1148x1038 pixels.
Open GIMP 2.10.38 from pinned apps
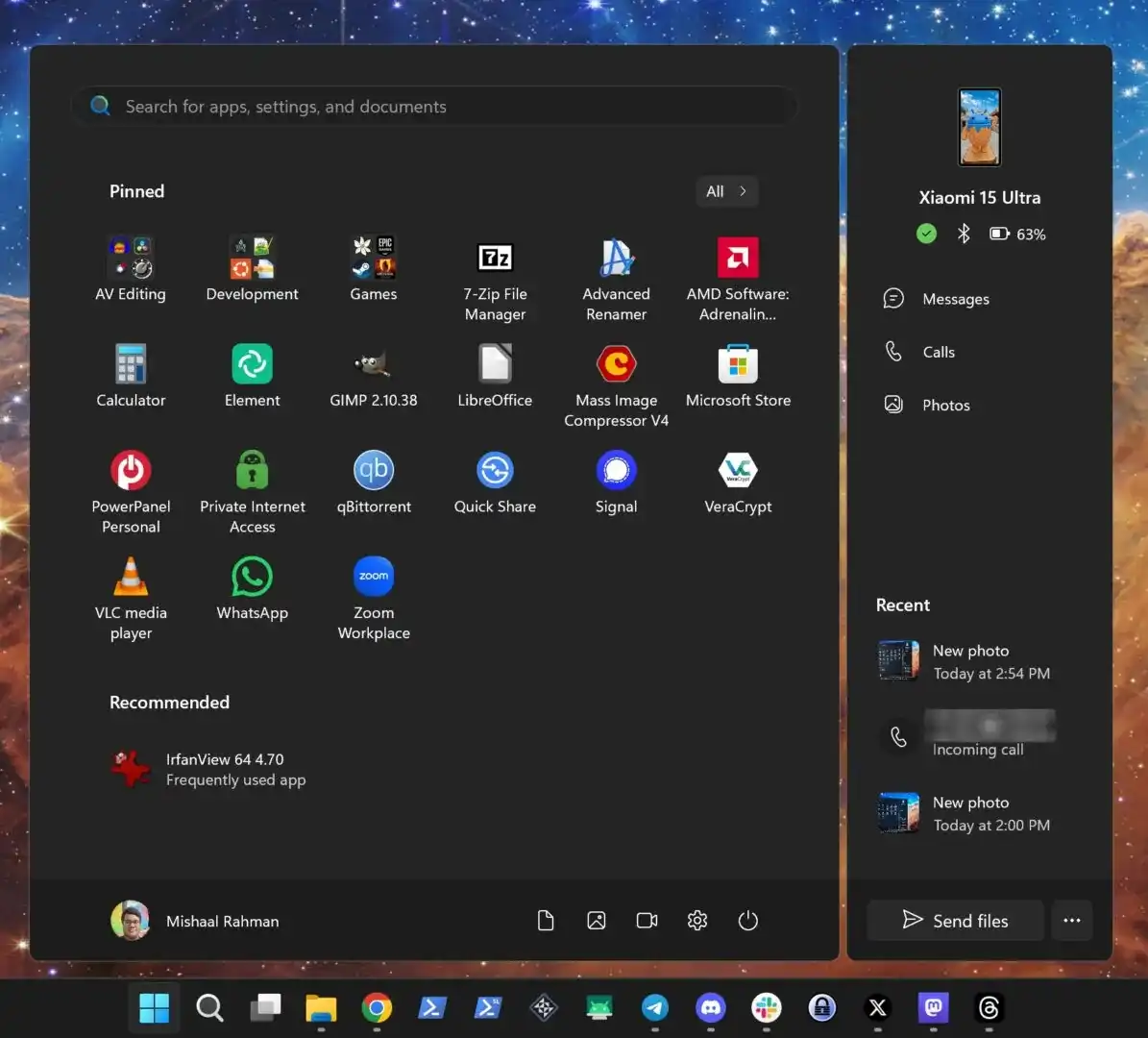click(374, 375)
